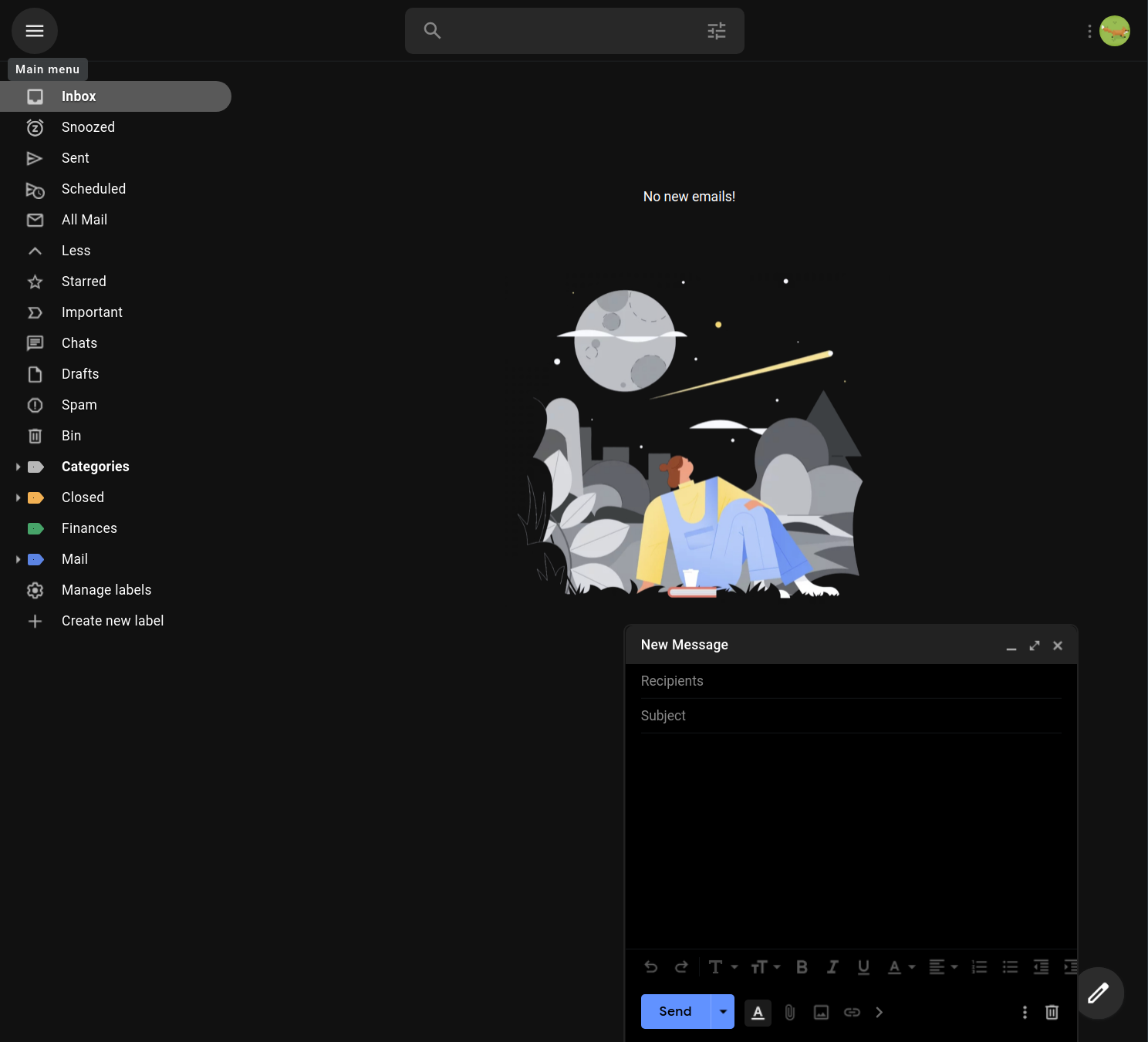Viewport: 1148px width, 1042px height.
Task: Insert a link into the message
Action: pos(852,1012)
